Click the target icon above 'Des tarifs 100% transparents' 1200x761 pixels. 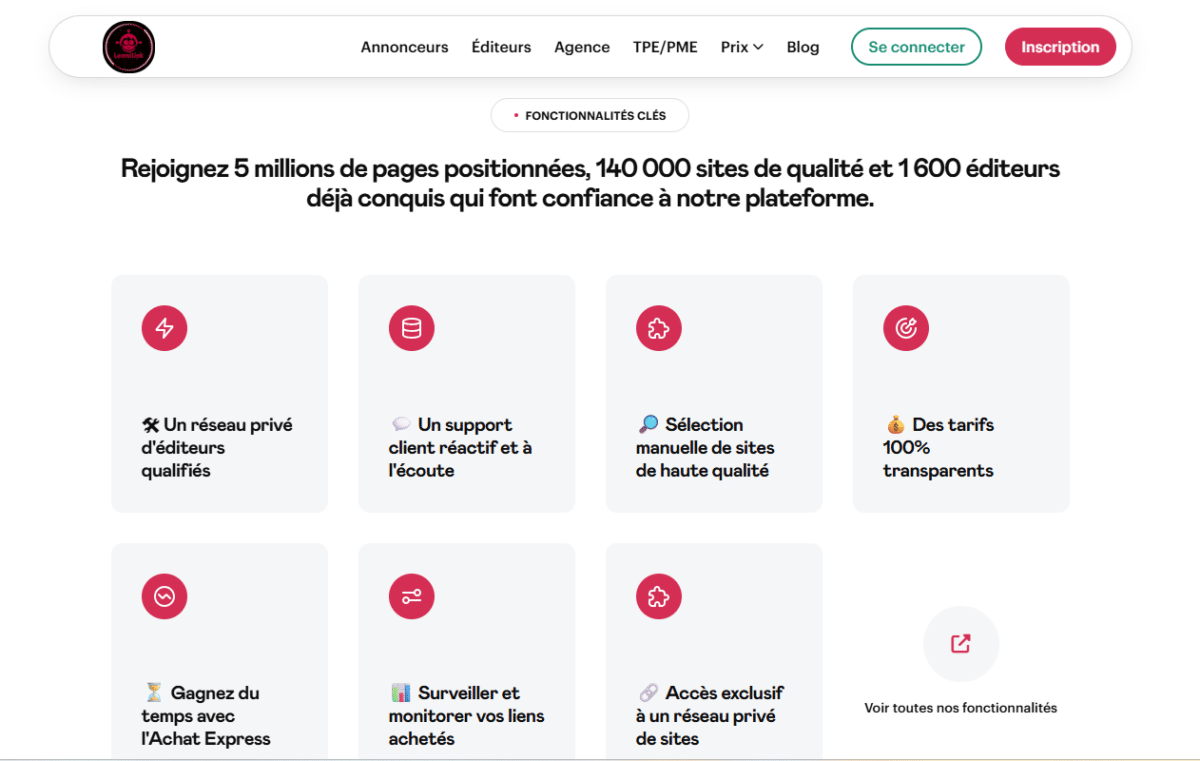(x=906, y=328)
